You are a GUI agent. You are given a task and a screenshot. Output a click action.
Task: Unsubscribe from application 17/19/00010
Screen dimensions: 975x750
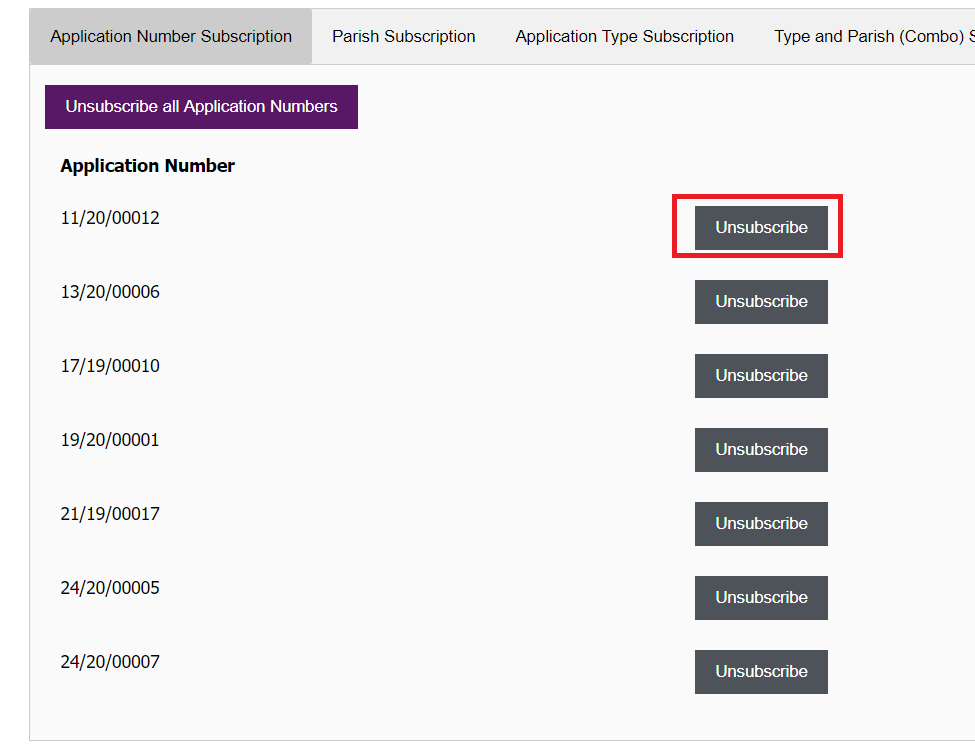[761, 376]
